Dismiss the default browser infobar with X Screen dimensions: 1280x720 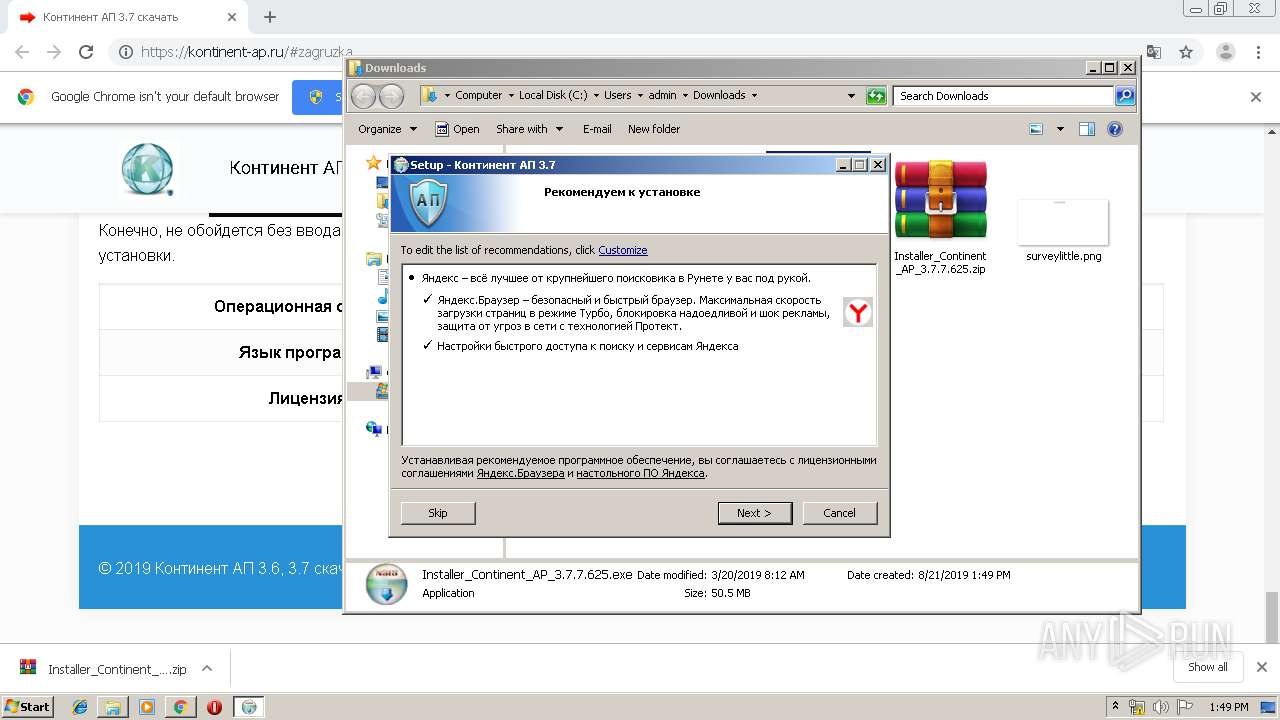(1256, 97)
